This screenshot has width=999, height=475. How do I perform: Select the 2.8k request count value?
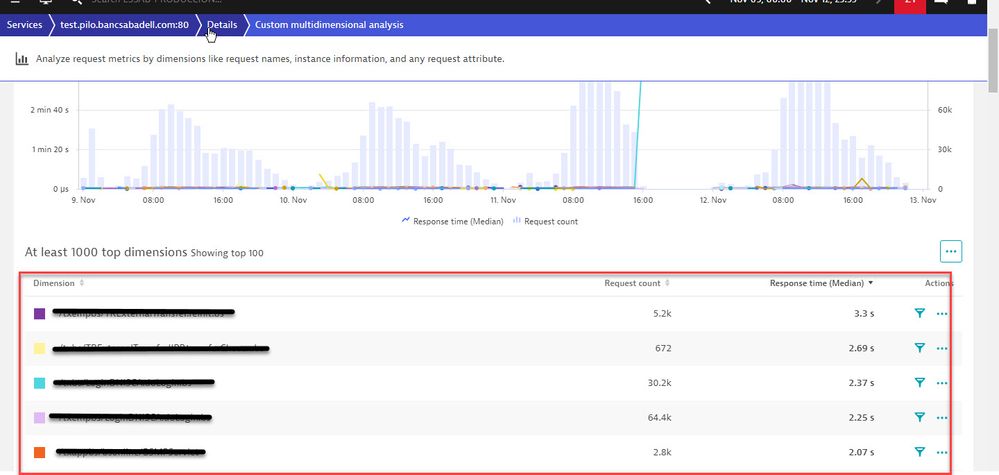click(662, 452)
